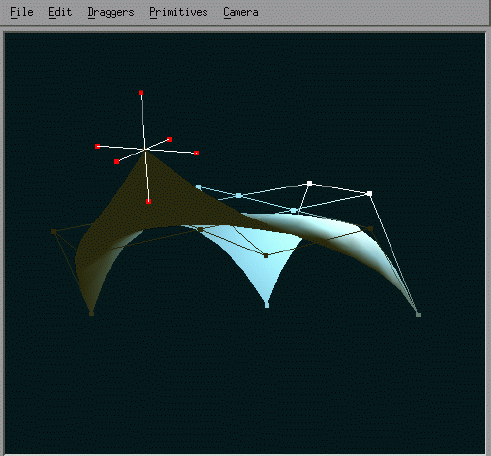The image size is (491, 456).
Task: Select the white control point at the mesh's right corner
Action: pyautogui.click(x=369, y=193)
